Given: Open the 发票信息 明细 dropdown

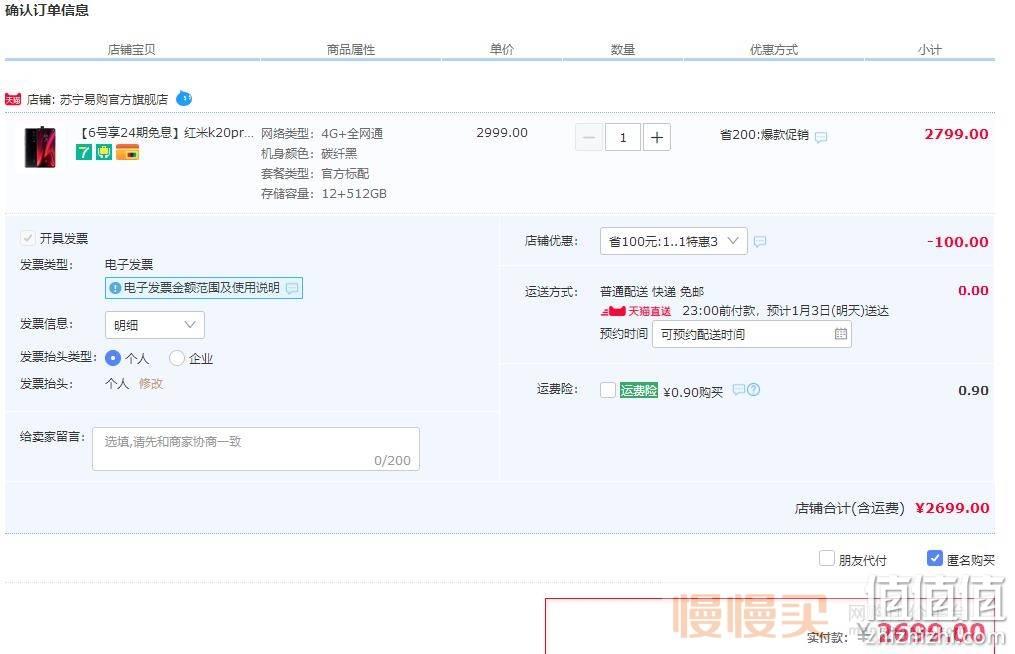Looking at the screenshot, I should 155,325.
